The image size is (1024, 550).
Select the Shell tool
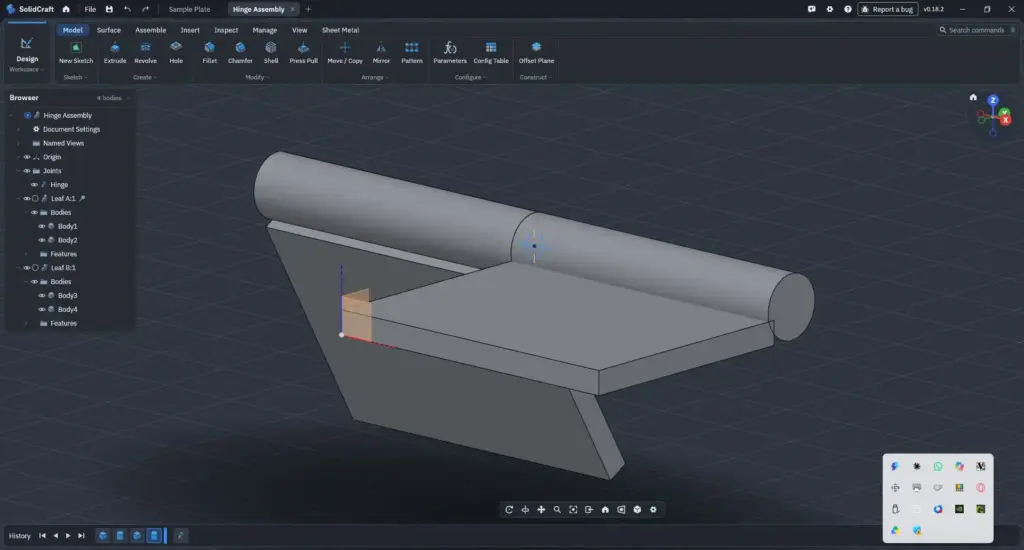(x=270, y=52)
